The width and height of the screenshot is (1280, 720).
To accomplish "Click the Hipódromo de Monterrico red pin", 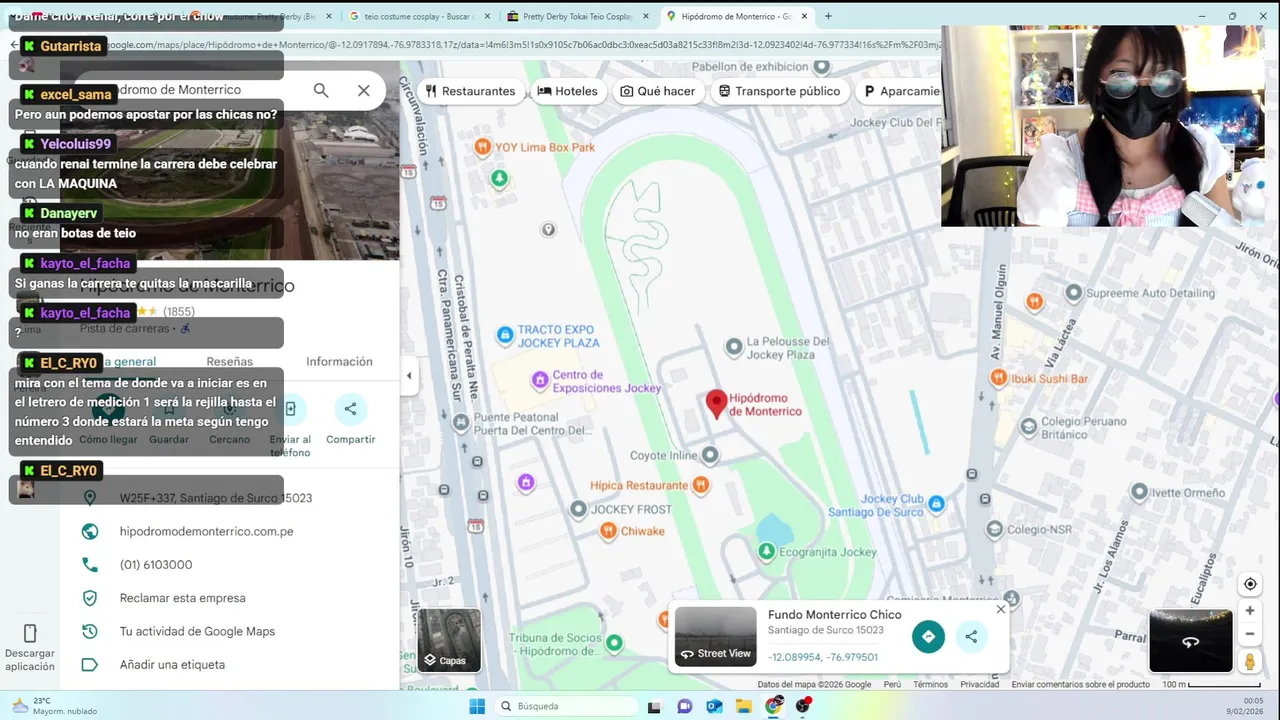I will coord(716,404).
